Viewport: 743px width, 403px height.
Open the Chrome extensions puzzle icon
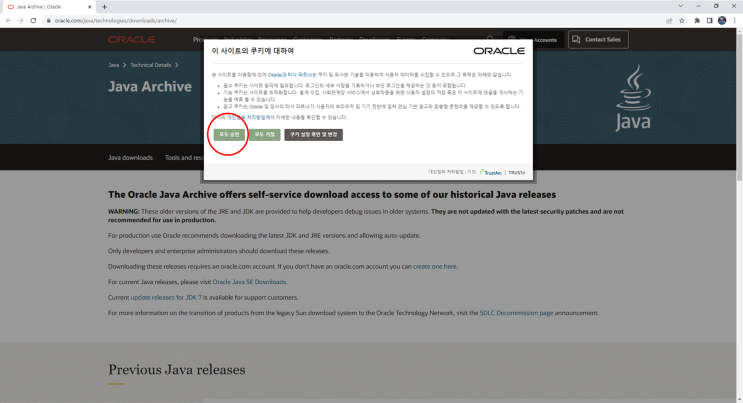[x=697, y=20]
